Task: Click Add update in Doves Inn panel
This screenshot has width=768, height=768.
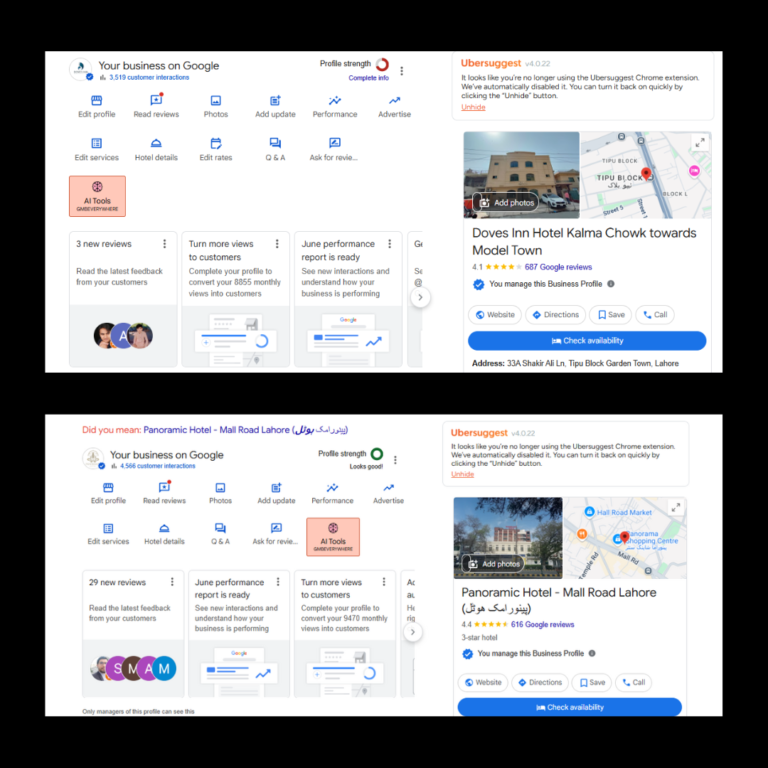Action: coord(275,107)
